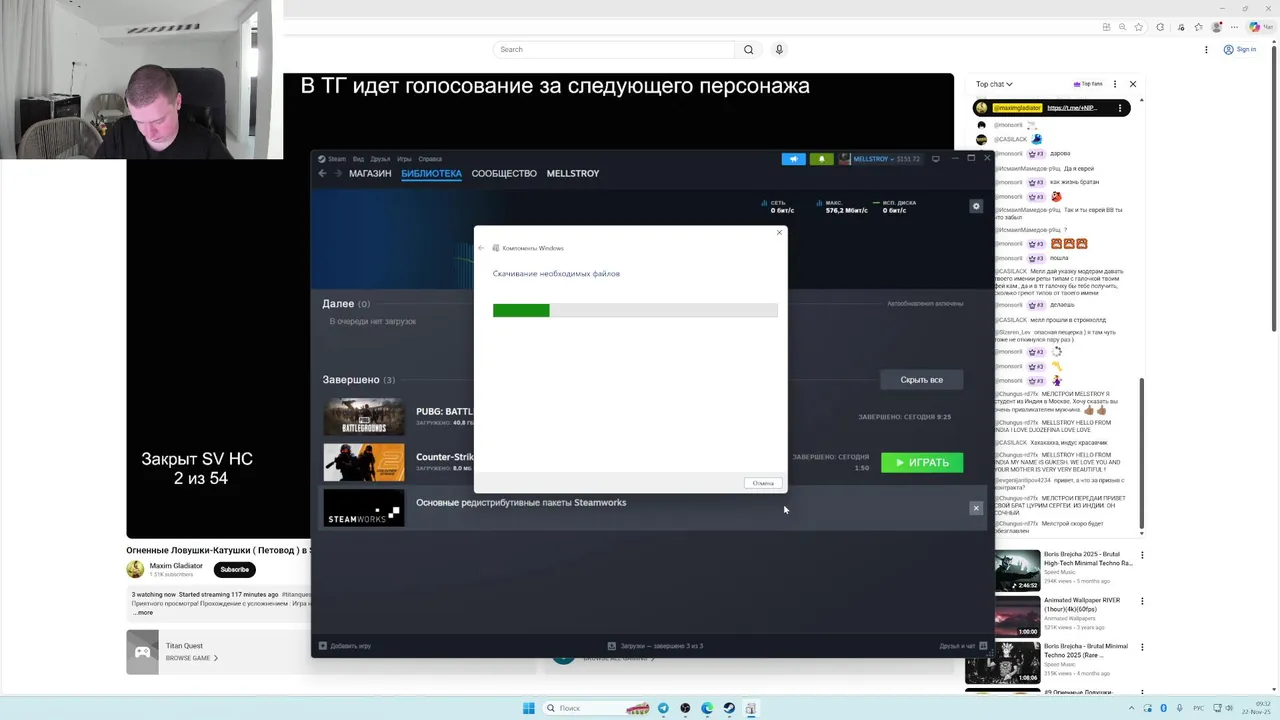Switch to СООБЩЕСТВО tab
Image resolution: width=1280 pixels, height=720 pixels.
[x=504, y=173]
